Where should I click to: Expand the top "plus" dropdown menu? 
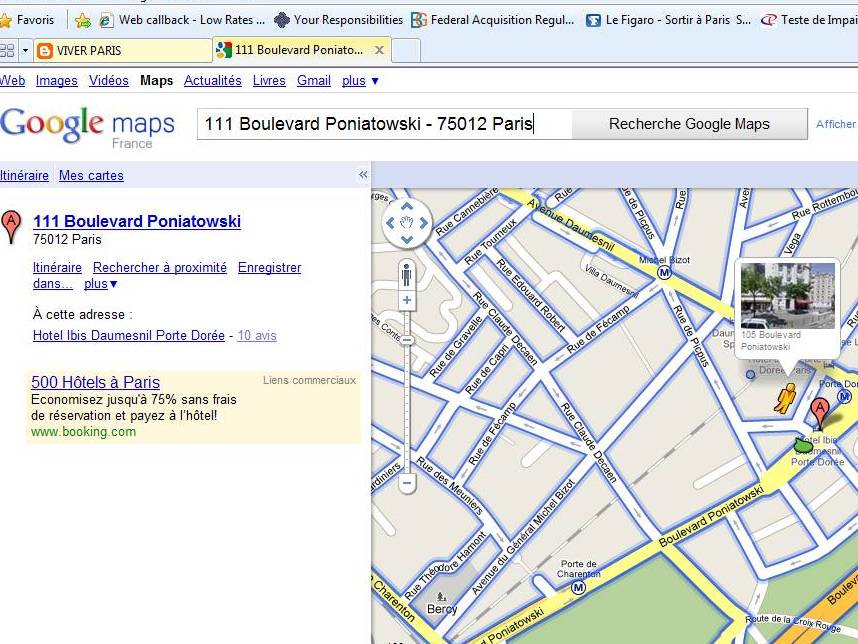click(x=360, y=81)
